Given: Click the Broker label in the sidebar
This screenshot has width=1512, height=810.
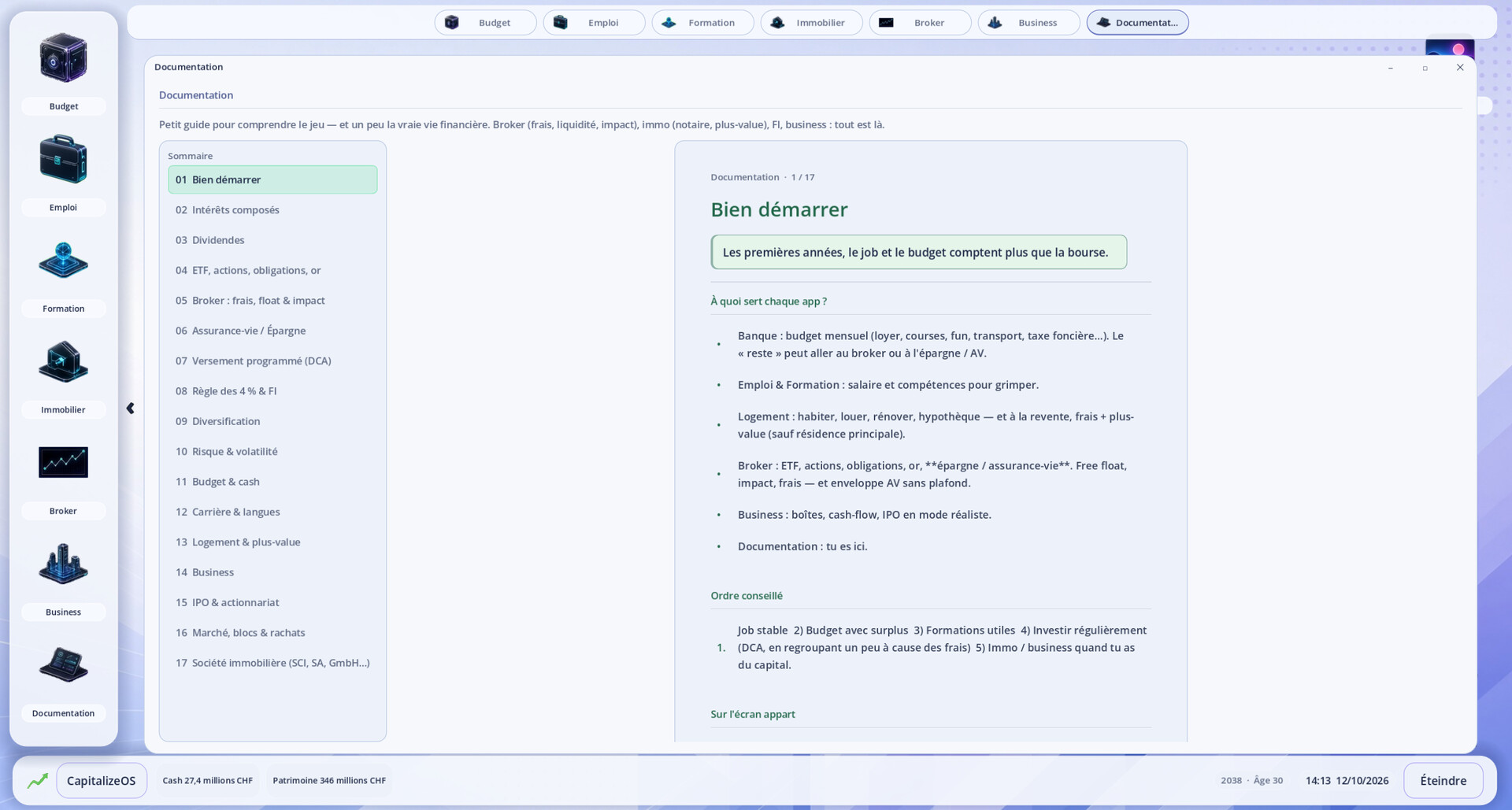Looking at the screenshot, I should 63,511.
